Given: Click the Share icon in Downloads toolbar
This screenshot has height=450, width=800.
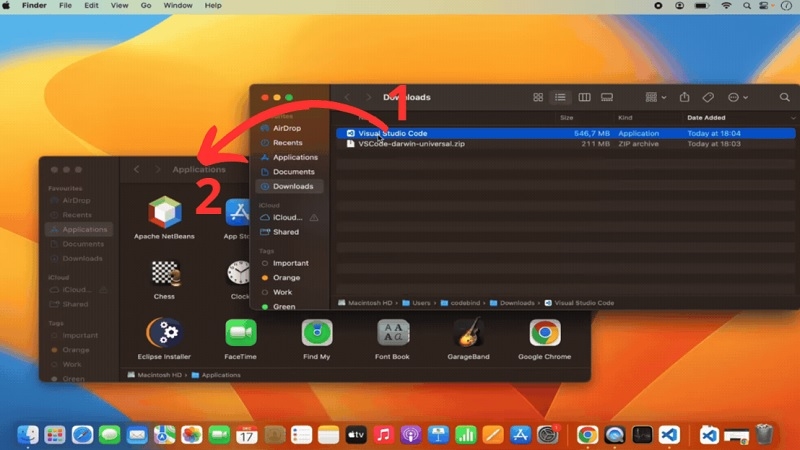Looking at the screenshot, I should click(x=684, y=97).
